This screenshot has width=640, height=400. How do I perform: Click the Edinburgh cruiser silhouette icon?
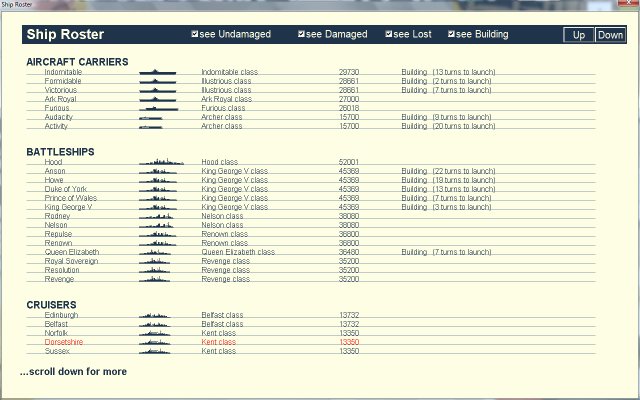click(157, 315)
